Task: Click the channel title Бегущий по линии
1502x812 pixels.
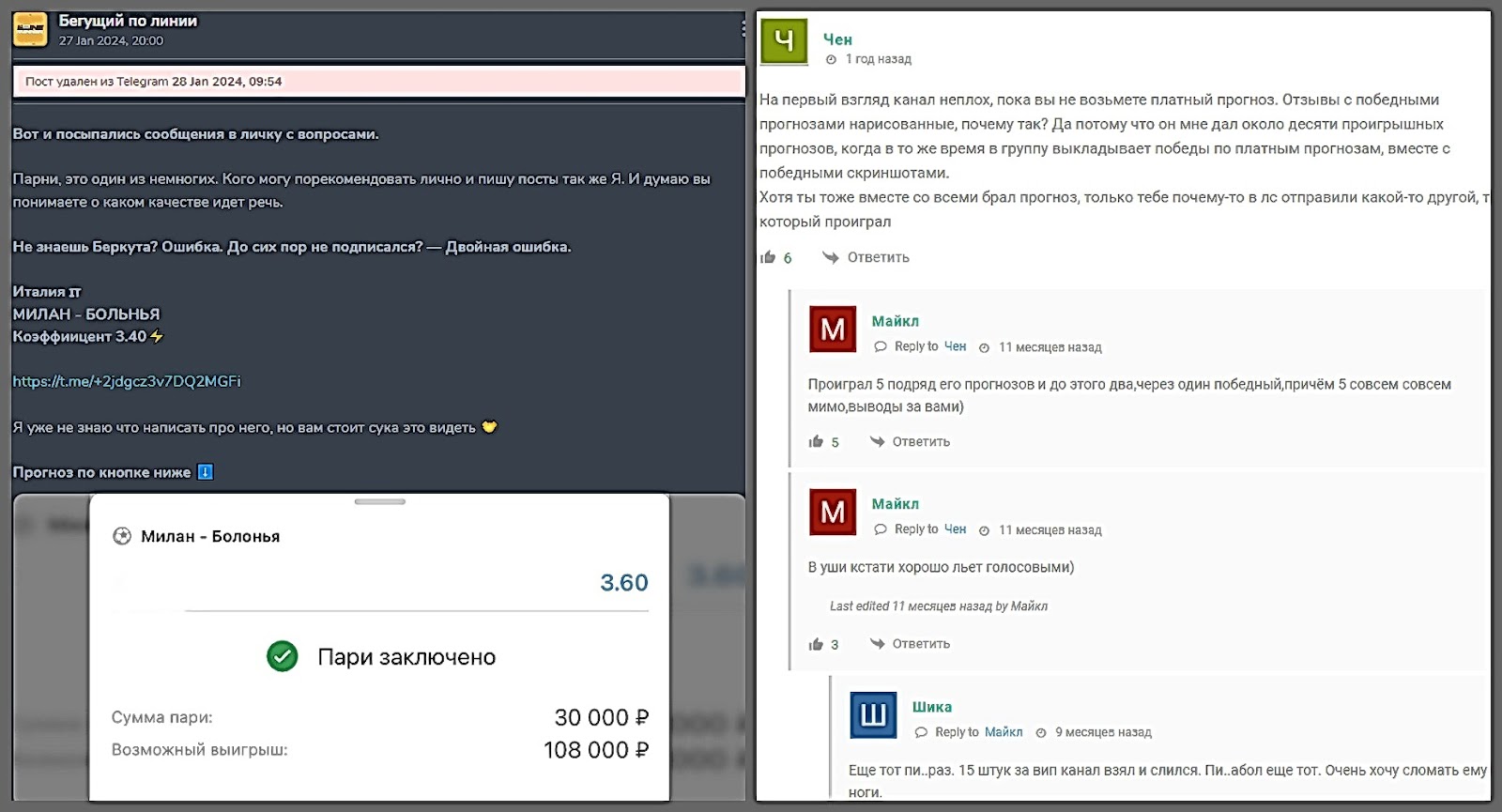Action: click(128, 21)
